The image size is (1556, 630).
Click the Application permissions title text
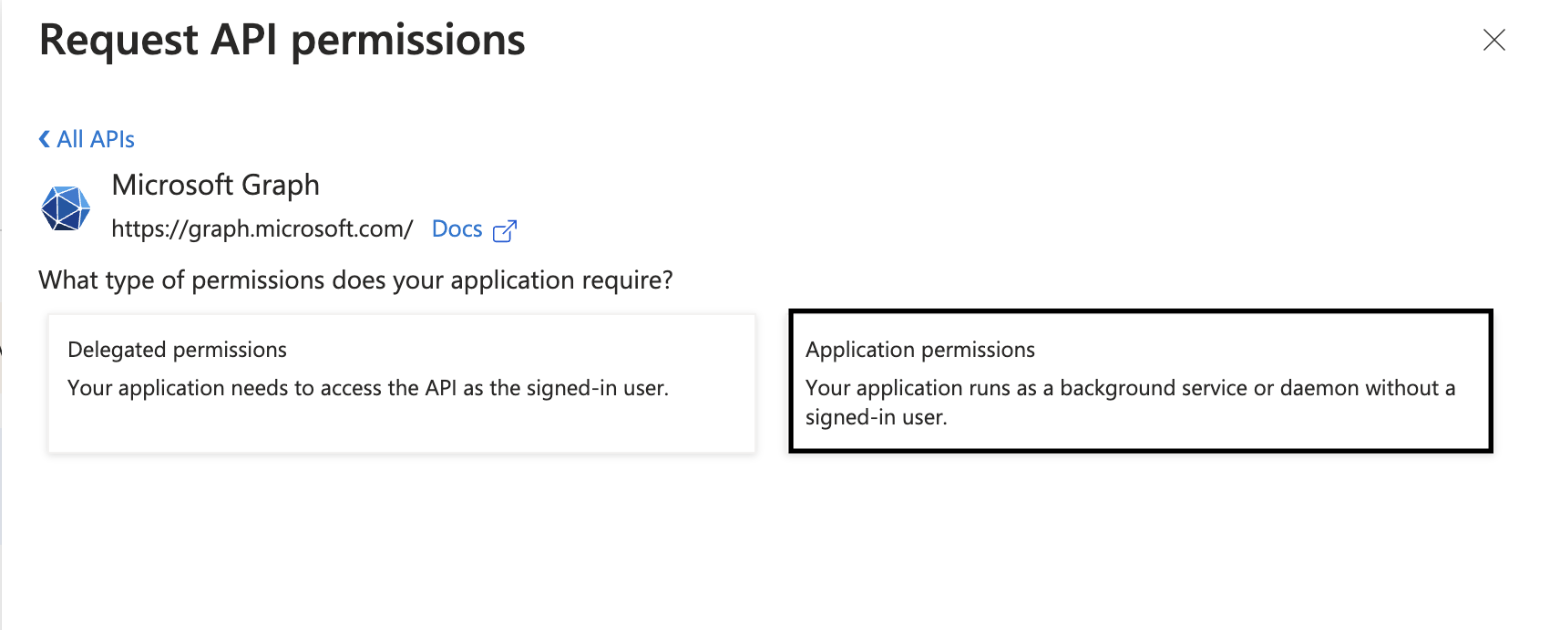coord(920,350)
